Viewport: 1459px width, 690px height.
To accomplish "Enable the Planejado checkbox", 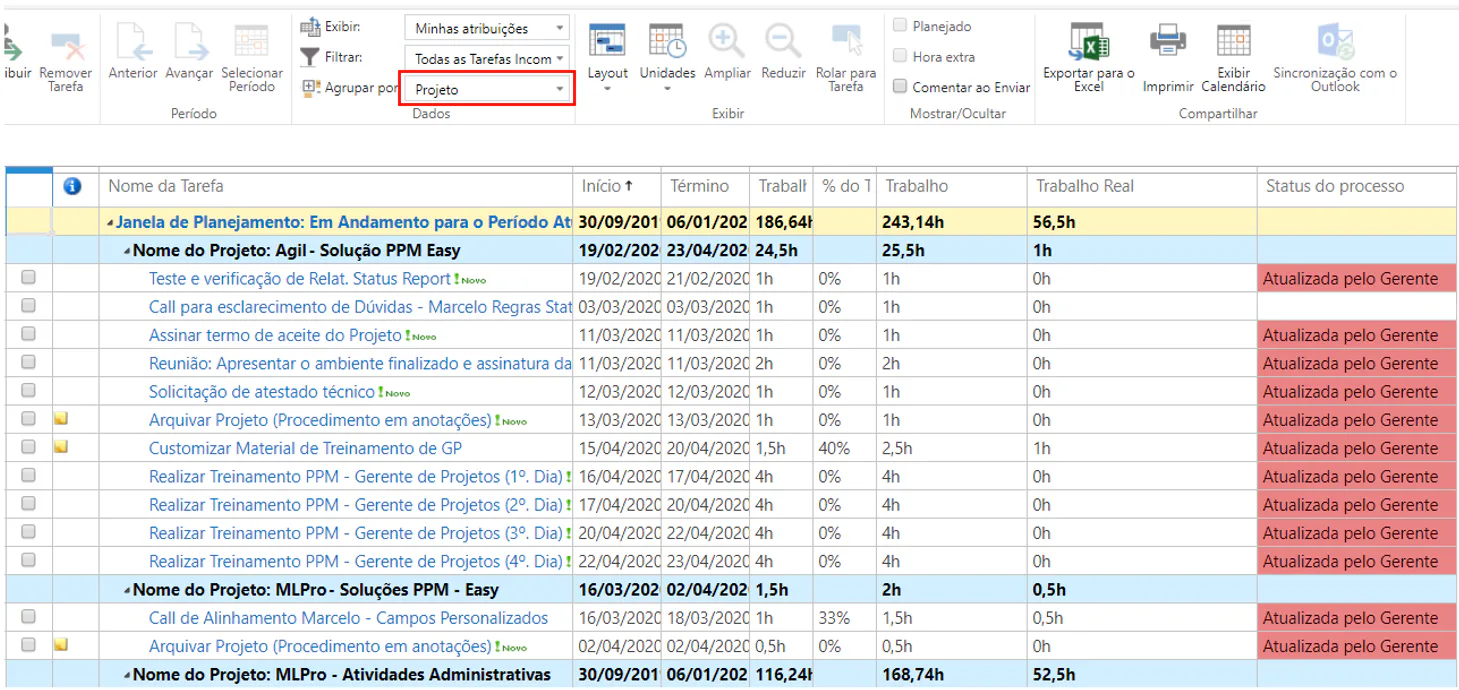I will tap(900, 26).
